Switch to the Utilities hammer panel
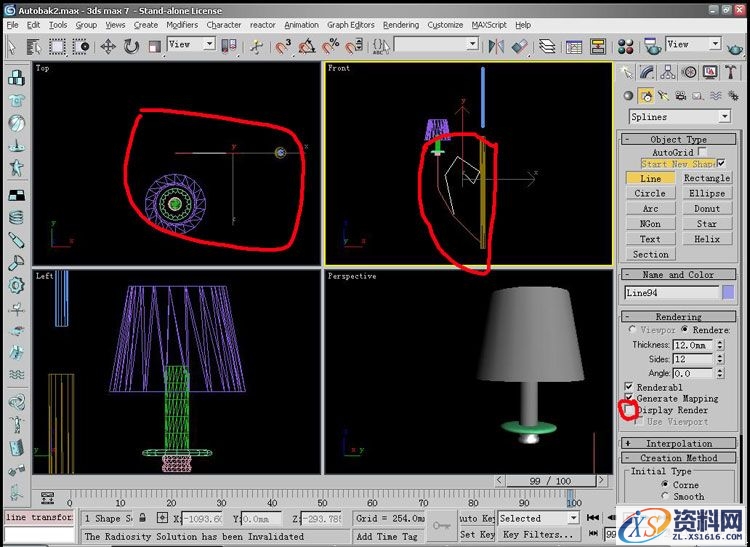This screenshot has height=547, width=750. click(730, 72)
